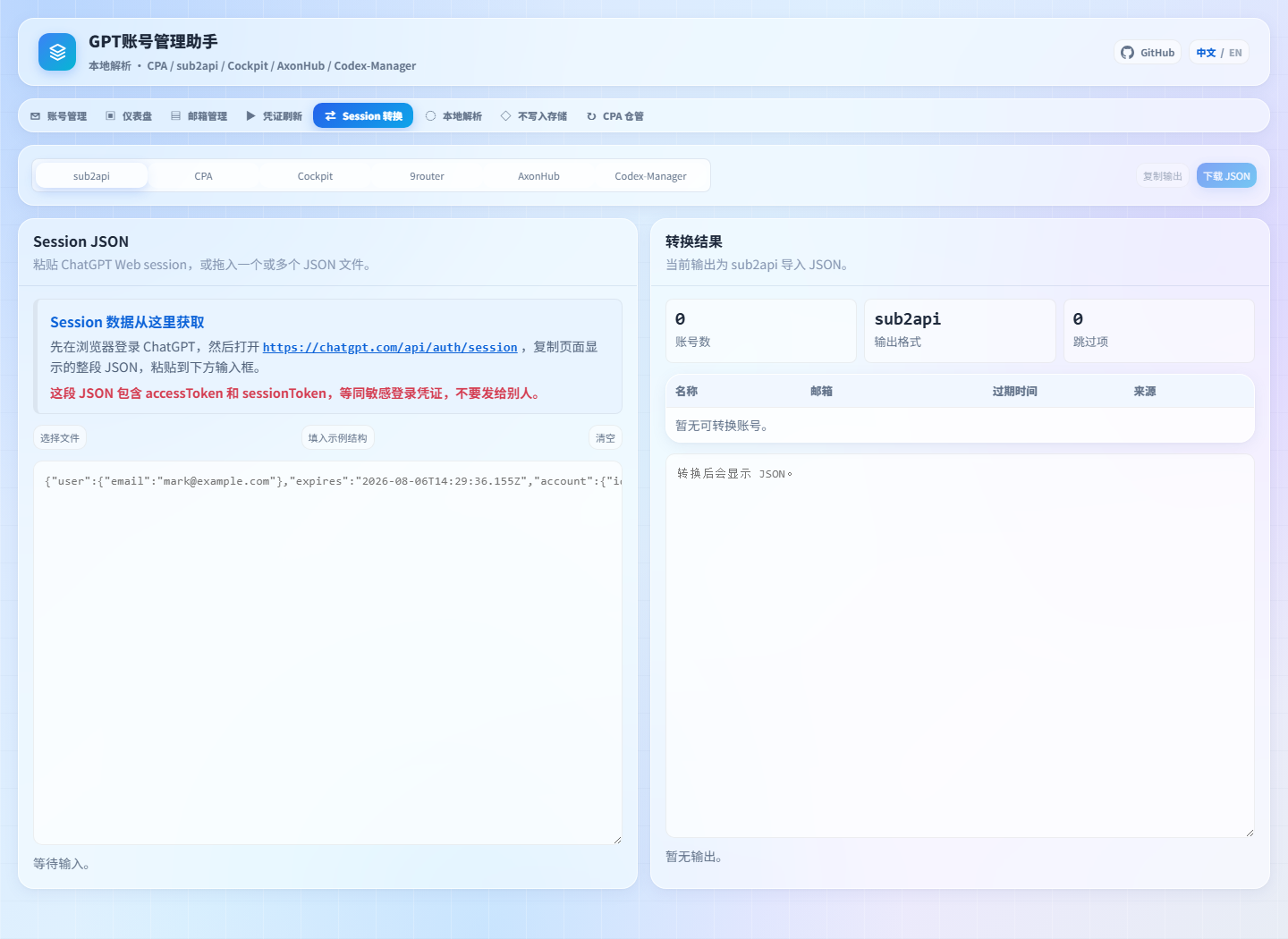This screenshot has width=1288, height=939.
Task: Click 填入示例结构 to fill sample
Action: point(337,438)
